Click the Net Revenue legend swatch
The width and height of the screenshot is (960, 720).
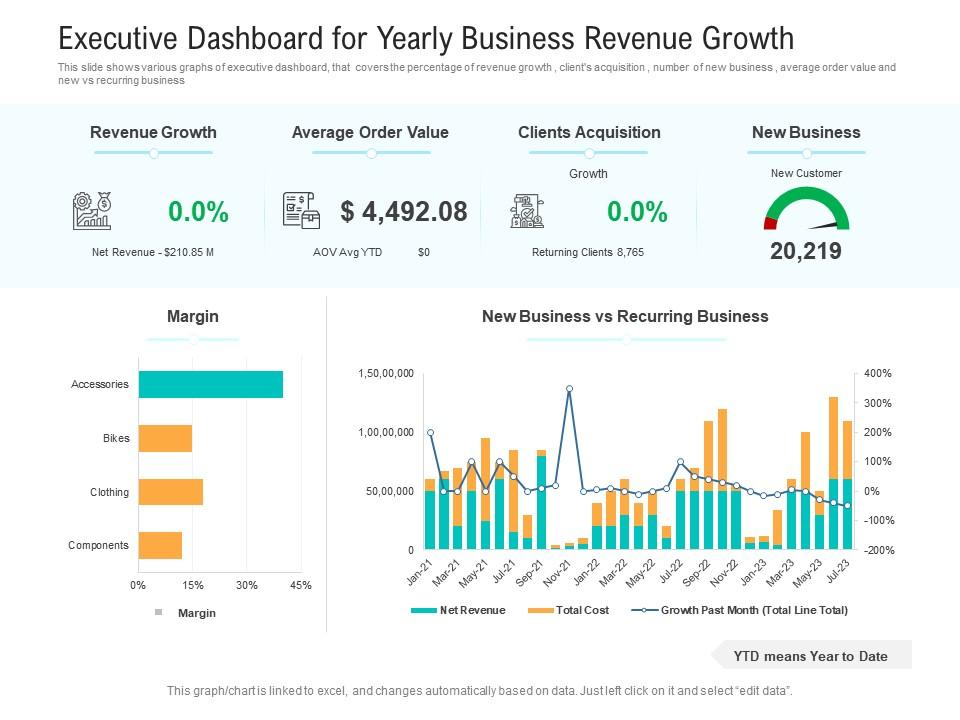[424, 610]
